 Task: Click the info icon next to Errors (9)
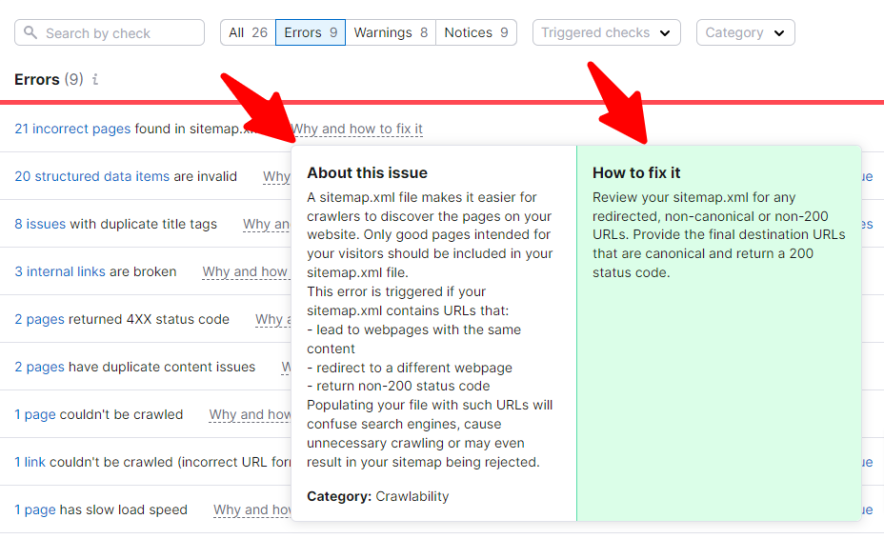click(x=95, y=79)
